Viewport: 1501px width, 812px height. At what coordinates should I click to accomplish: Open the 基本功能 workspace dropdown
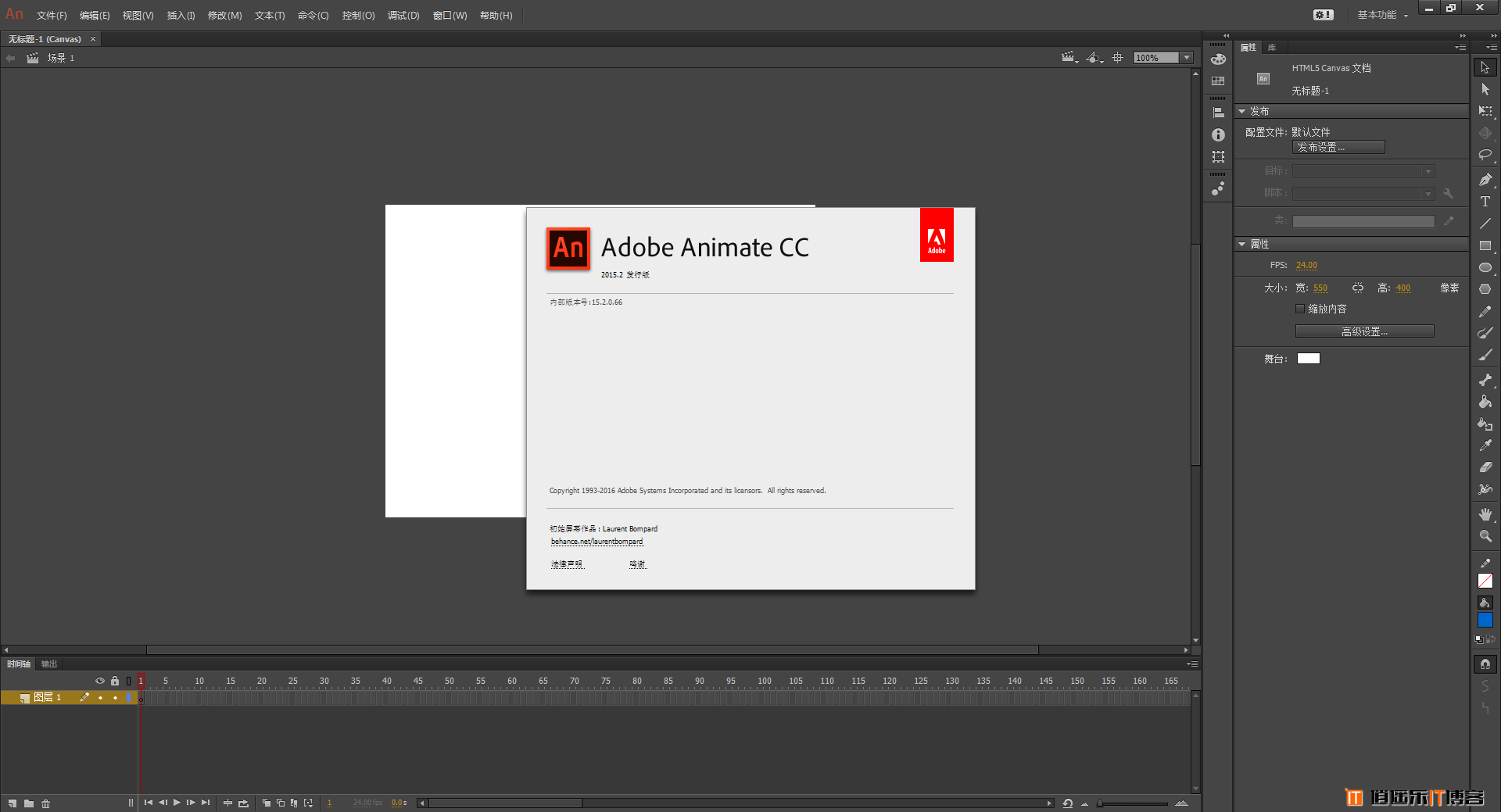click(x=1382, y=15)
